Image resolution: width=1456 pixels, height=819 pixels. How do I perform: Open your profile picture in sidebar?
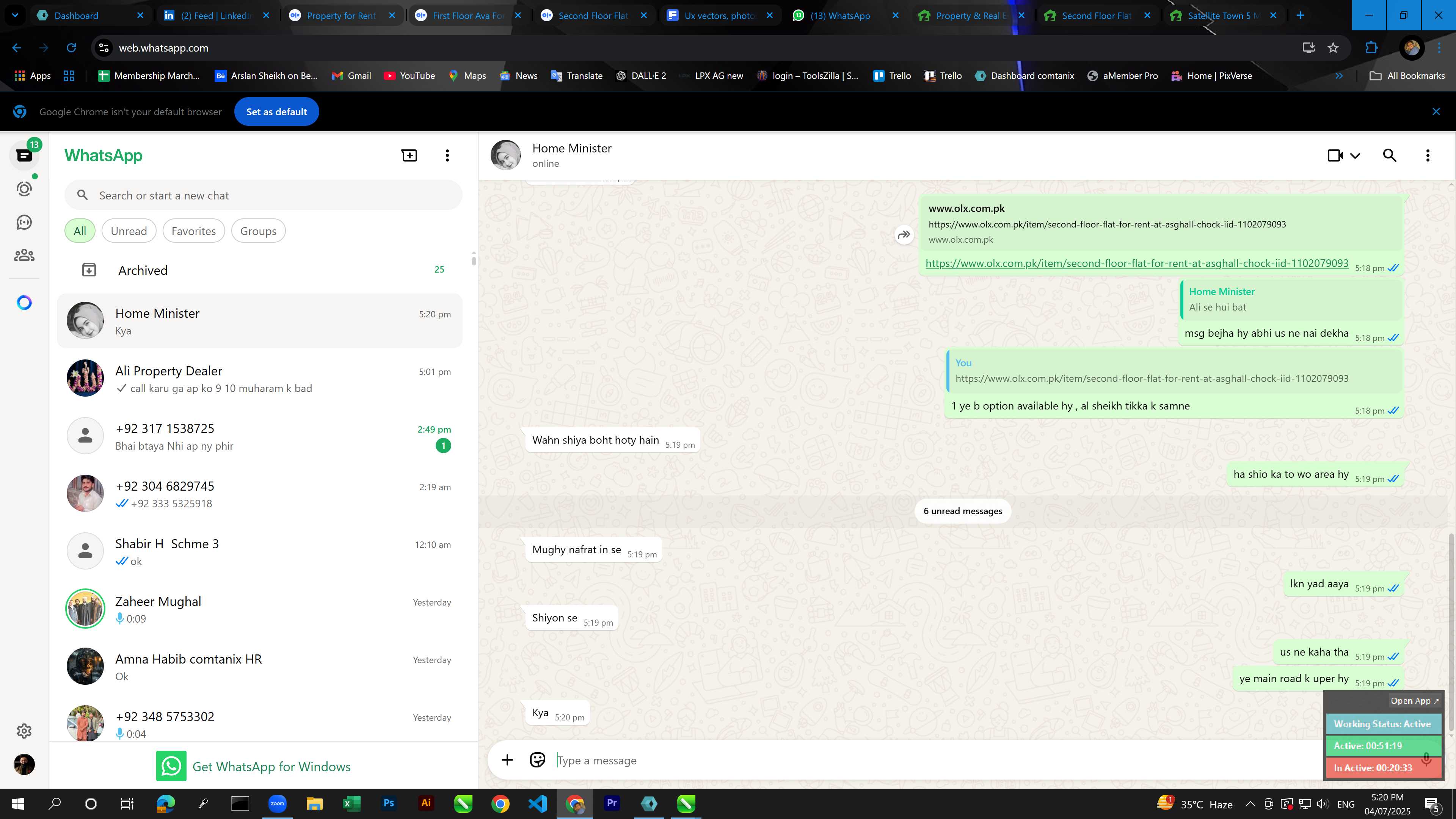coord(24,765)
